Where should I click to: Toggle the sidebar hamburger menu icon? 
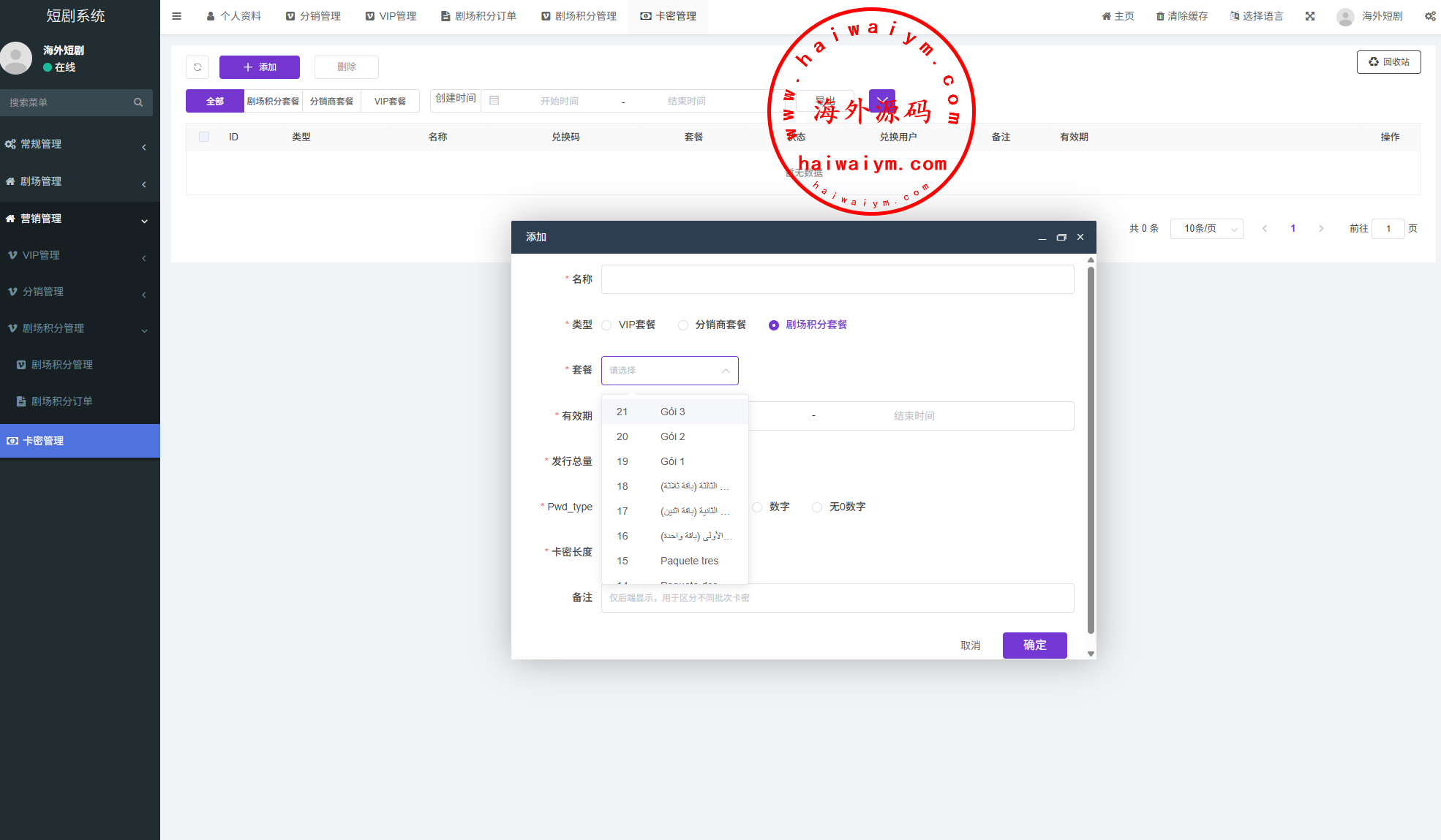pyautogui.click(x=176, y=16)
